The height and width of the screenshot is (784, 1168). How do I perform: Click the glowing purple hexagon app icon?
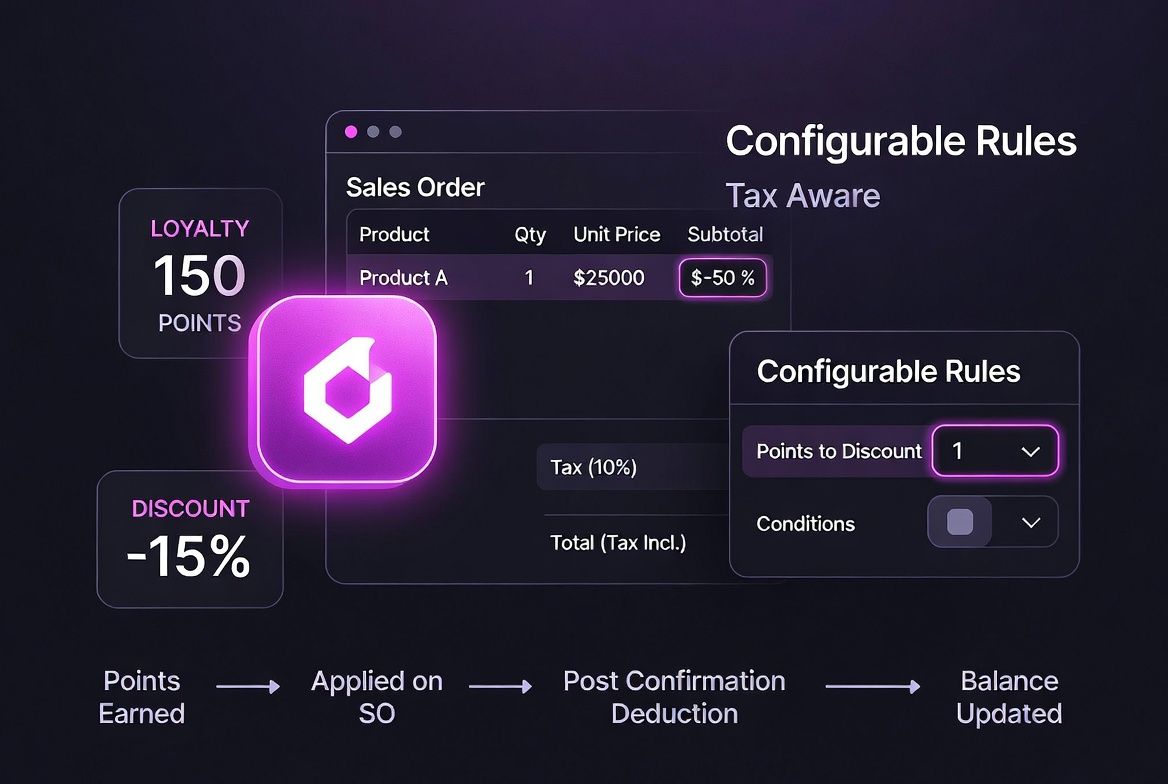pos(347,390)
